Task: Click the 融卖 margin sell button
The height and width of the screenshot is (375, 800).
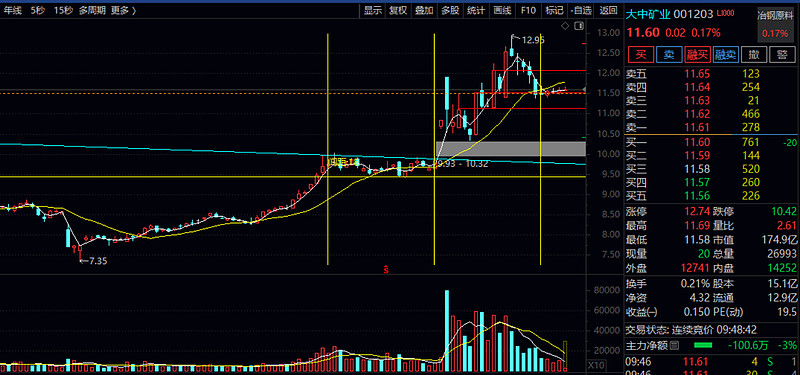Action: pos(726,54)
